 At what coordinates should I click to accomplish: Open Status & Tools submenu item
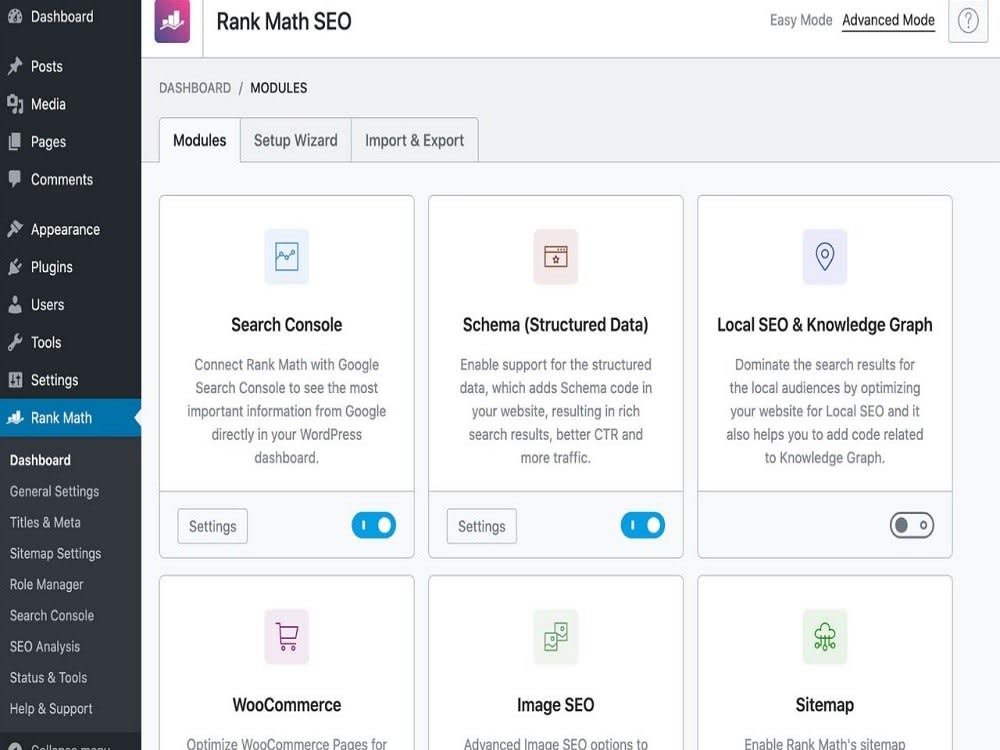click(x=48, y=677)
